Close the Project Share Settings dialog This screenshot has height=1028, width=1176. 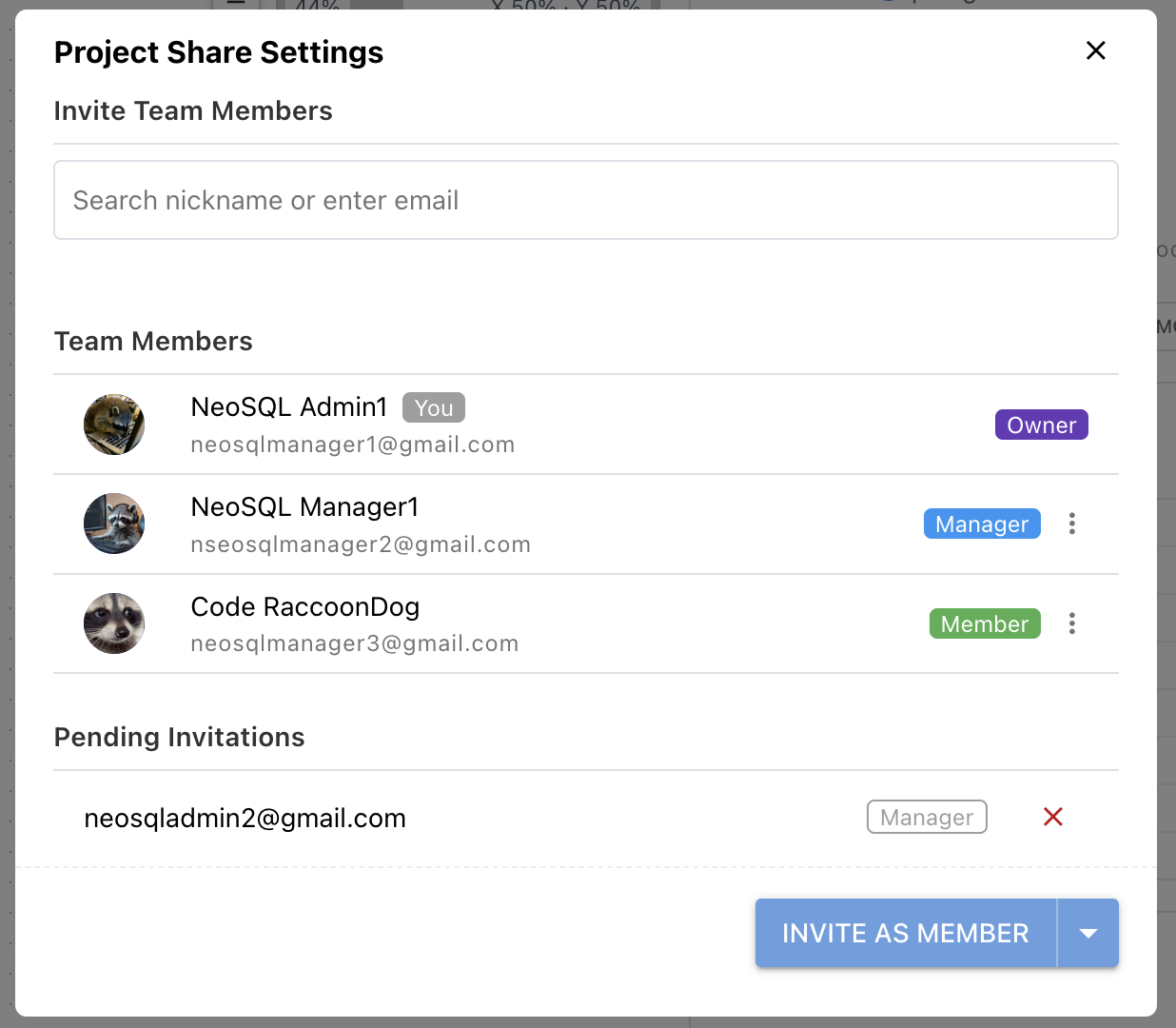(x=1096, y=50)
